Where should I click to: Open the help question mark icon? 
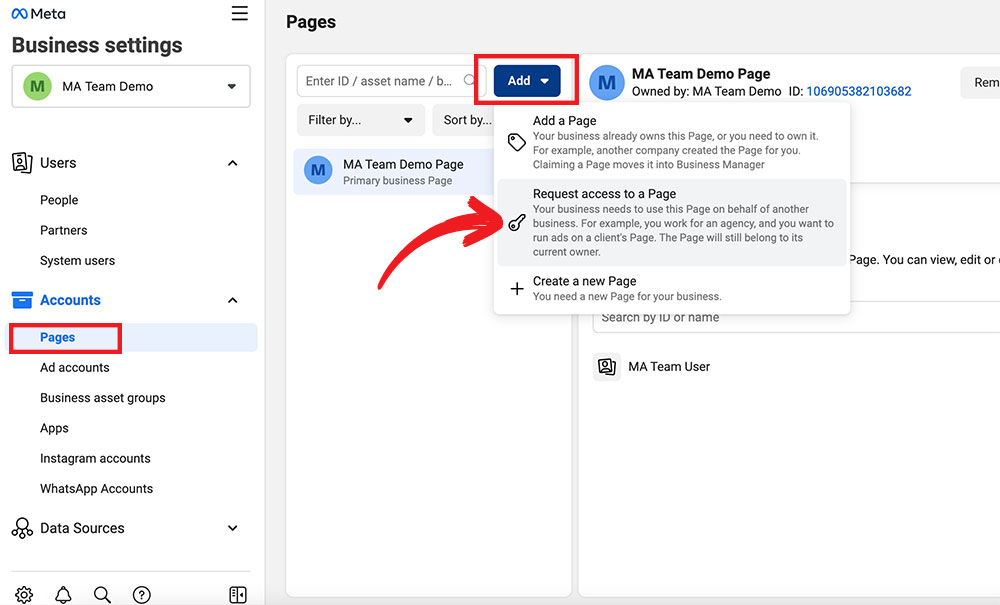point(142,595)
